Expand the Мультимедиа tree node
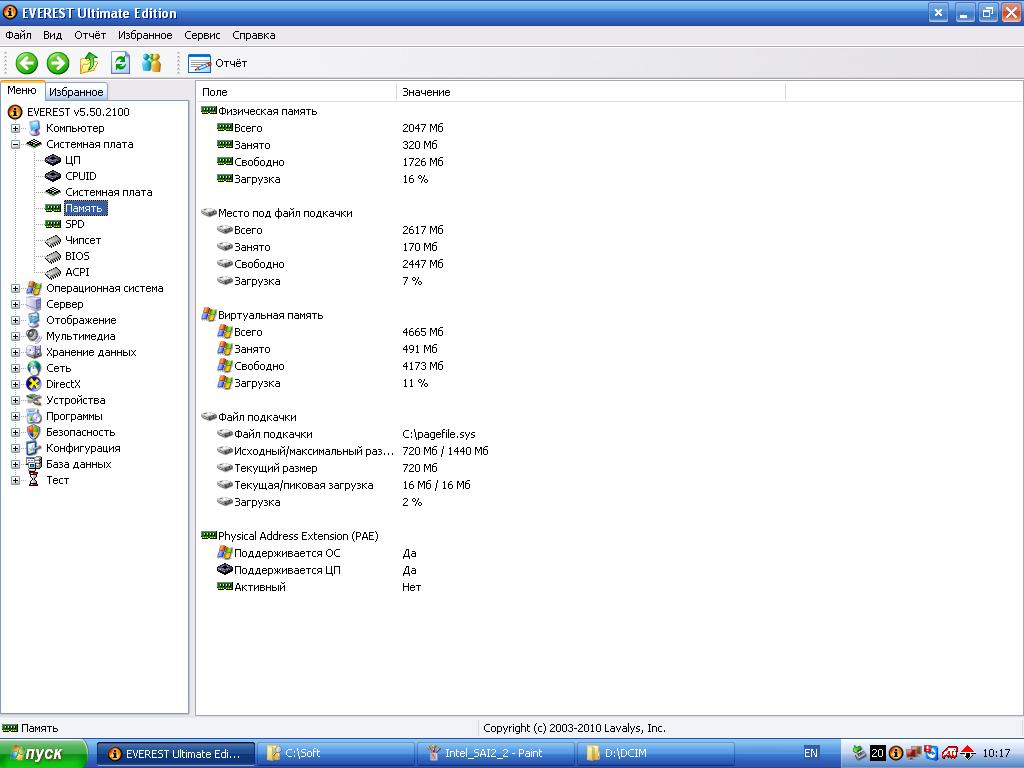 tap(15, 336)
